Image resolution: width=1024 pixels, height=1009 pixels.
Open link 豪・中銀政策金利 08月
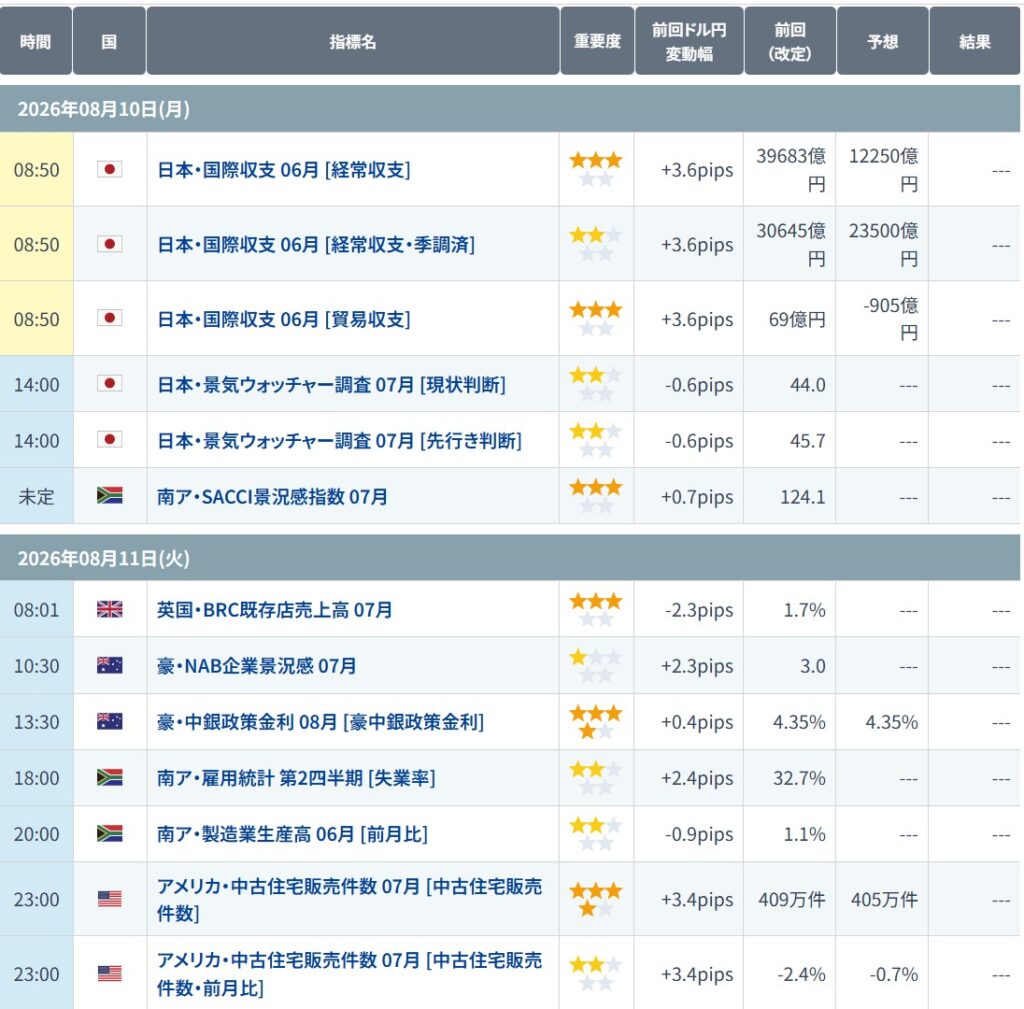320,722
